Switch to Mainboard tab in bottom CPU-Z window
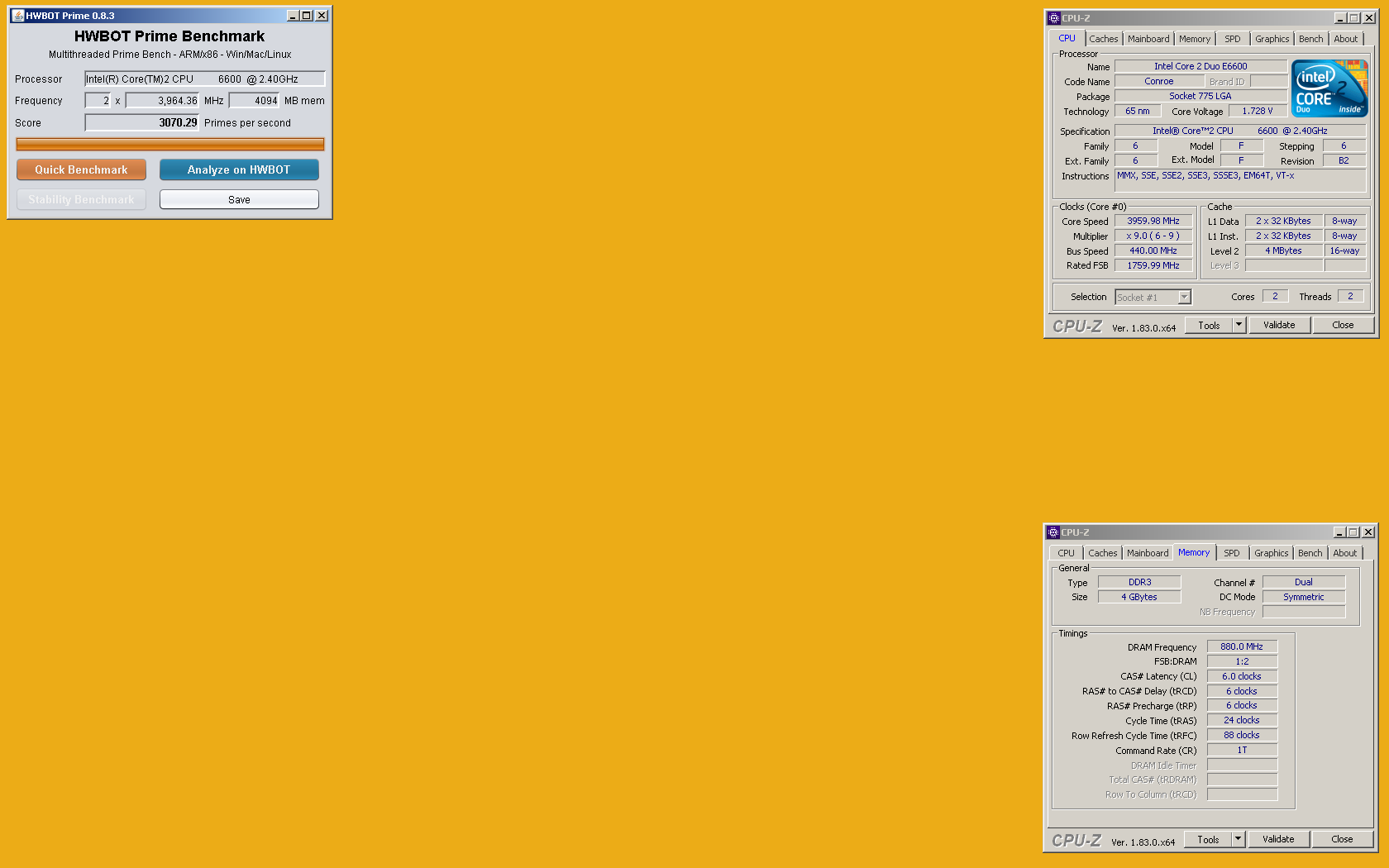 [x=1148, y=553]
